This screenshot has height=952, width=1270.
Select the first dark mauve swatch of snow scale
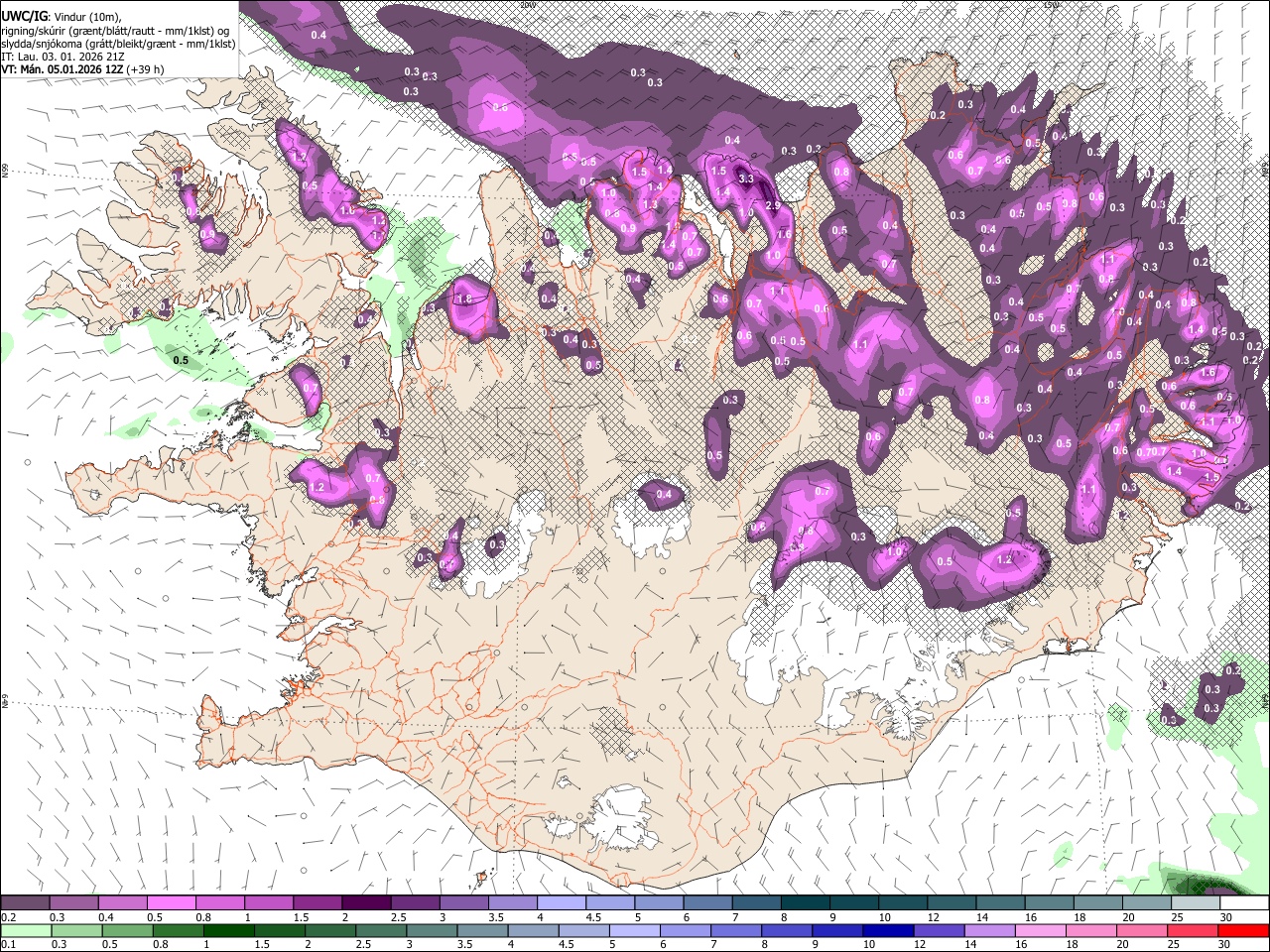tap(25, 902)
